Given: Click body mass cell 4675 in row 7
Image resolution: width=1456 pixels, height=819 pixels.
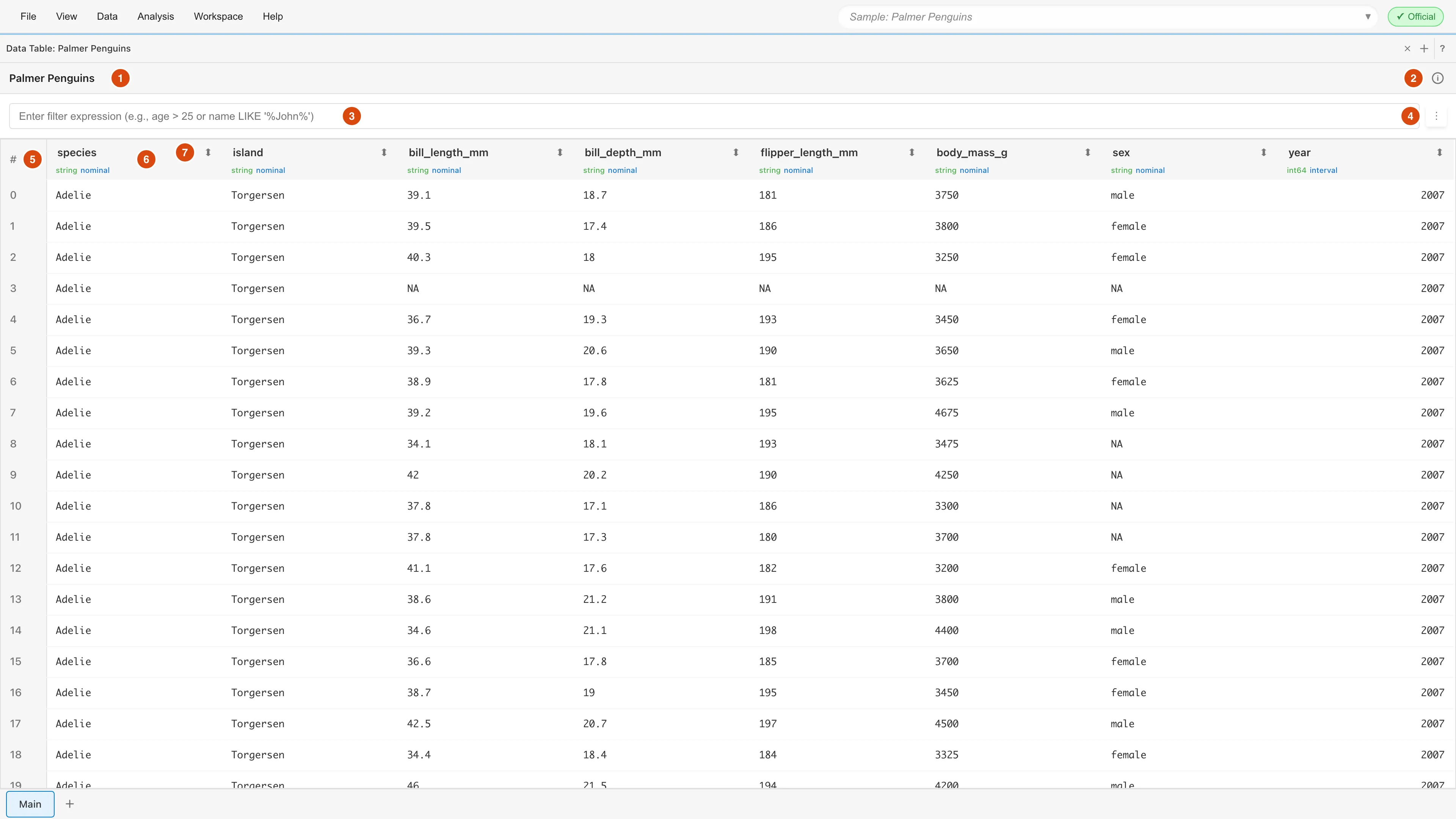Looking at the screenshot, I should point(947,413).
